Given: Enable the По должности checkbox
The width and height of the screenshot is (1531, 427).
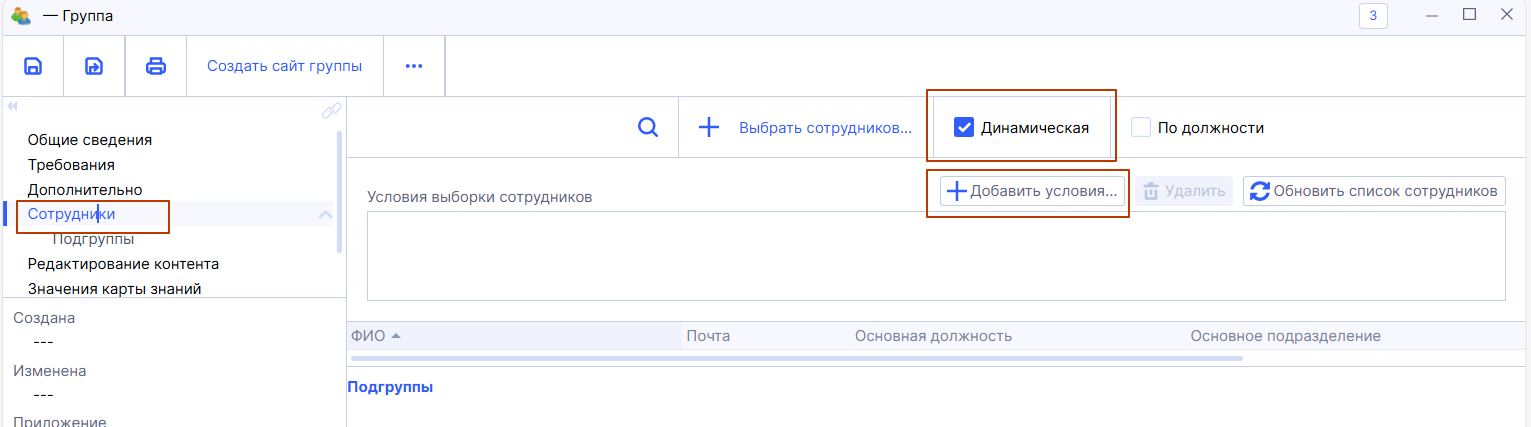Looking at the screenshot, I should point(1141,128).
